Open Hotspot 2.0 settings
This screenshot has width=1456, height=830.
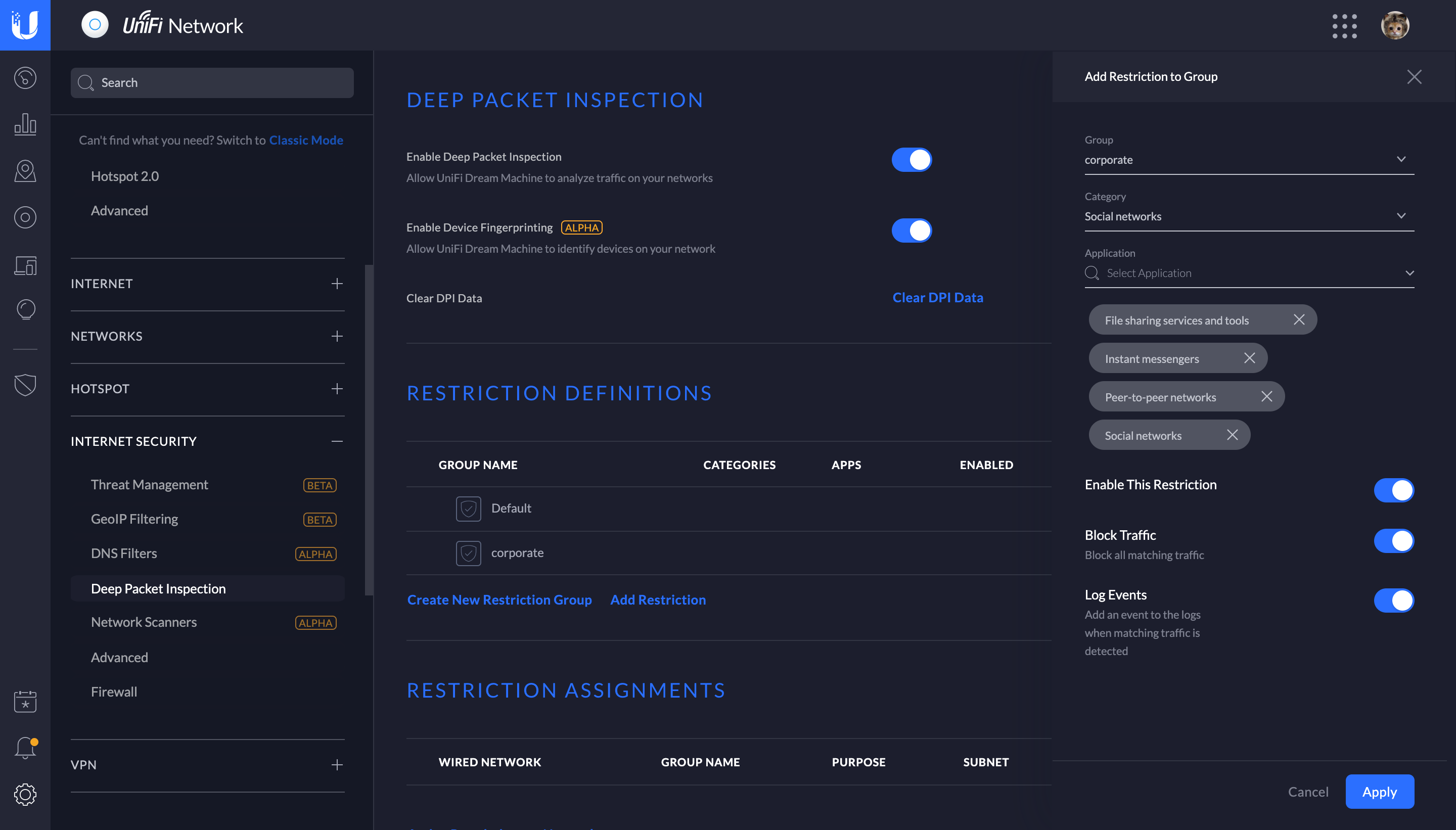(x=125, y=176)
